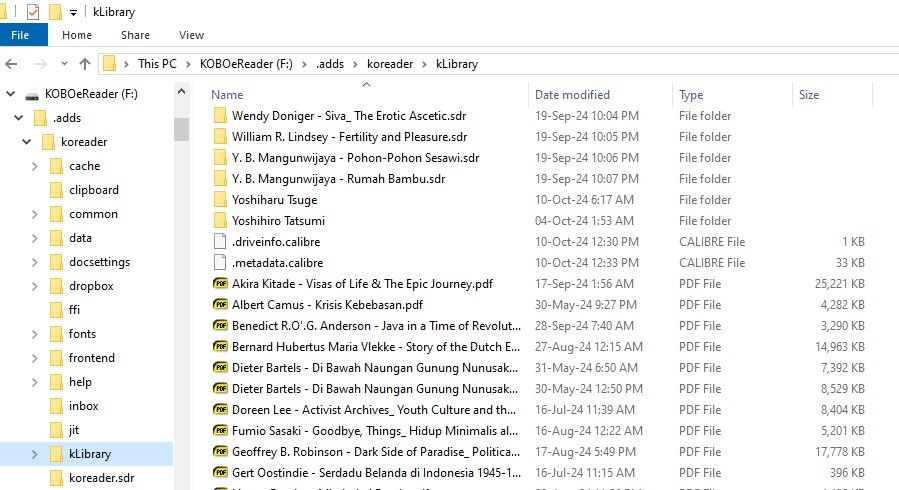The width and height of the screenshot is (899, 490).
Task: Collapse the KOBOeReader (F:) tree node
Action: click(x=10, y=93)
